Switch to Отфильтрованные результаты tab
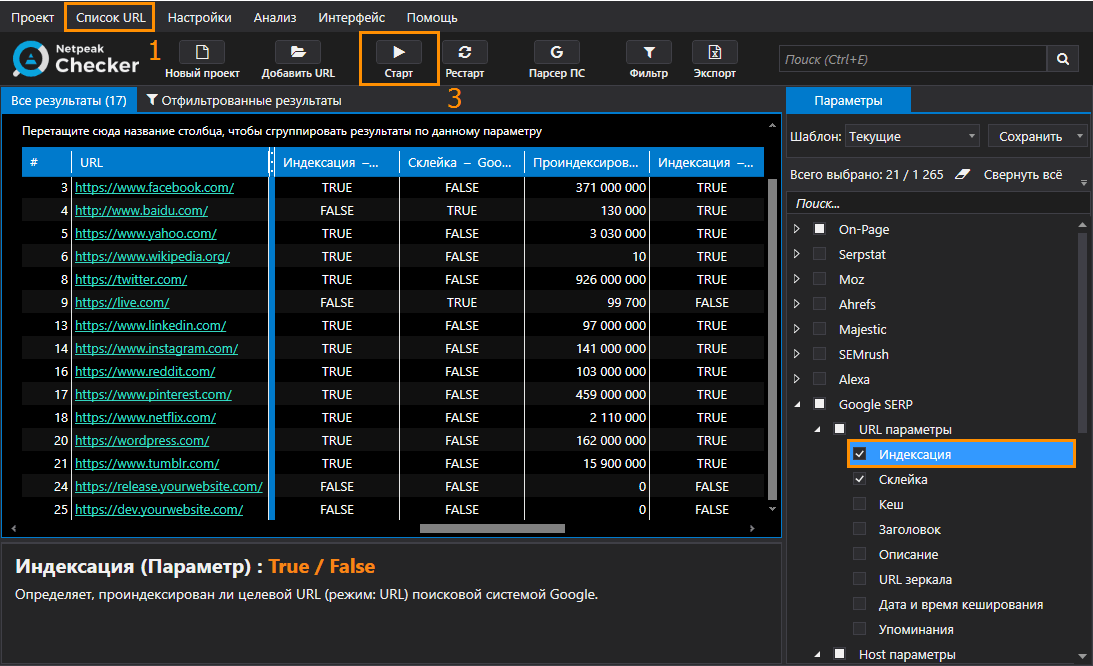1093x666 pixels. (244, 101)
